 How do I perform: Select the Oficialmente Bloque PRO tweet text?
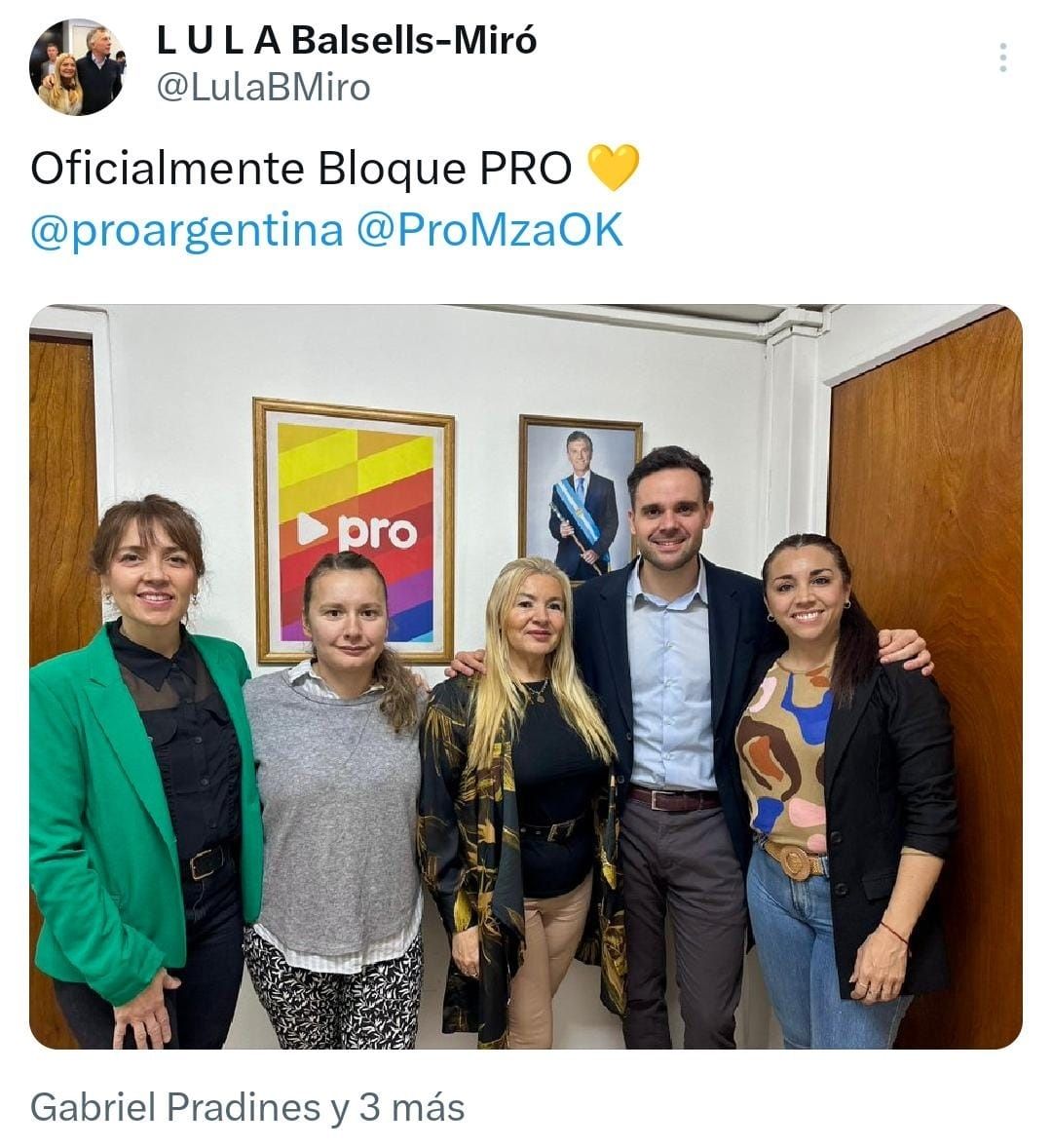[x=301, y=169]
